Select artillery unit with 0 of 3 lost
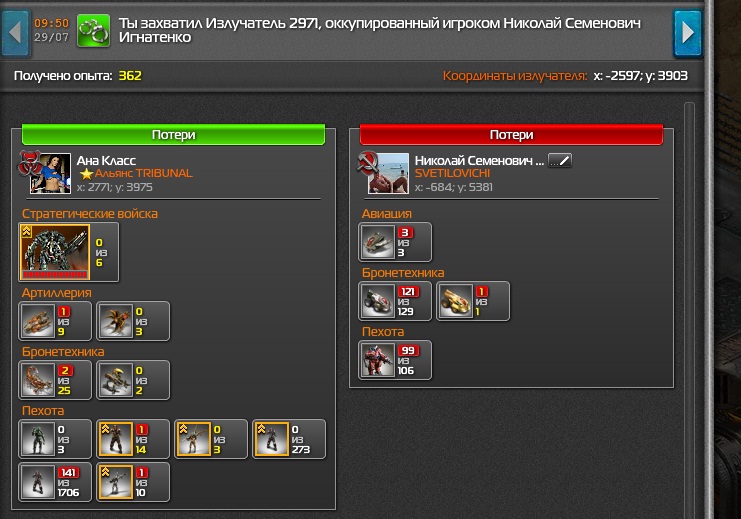Viewport: 741px width, 519px height. (x=133, y=321)
